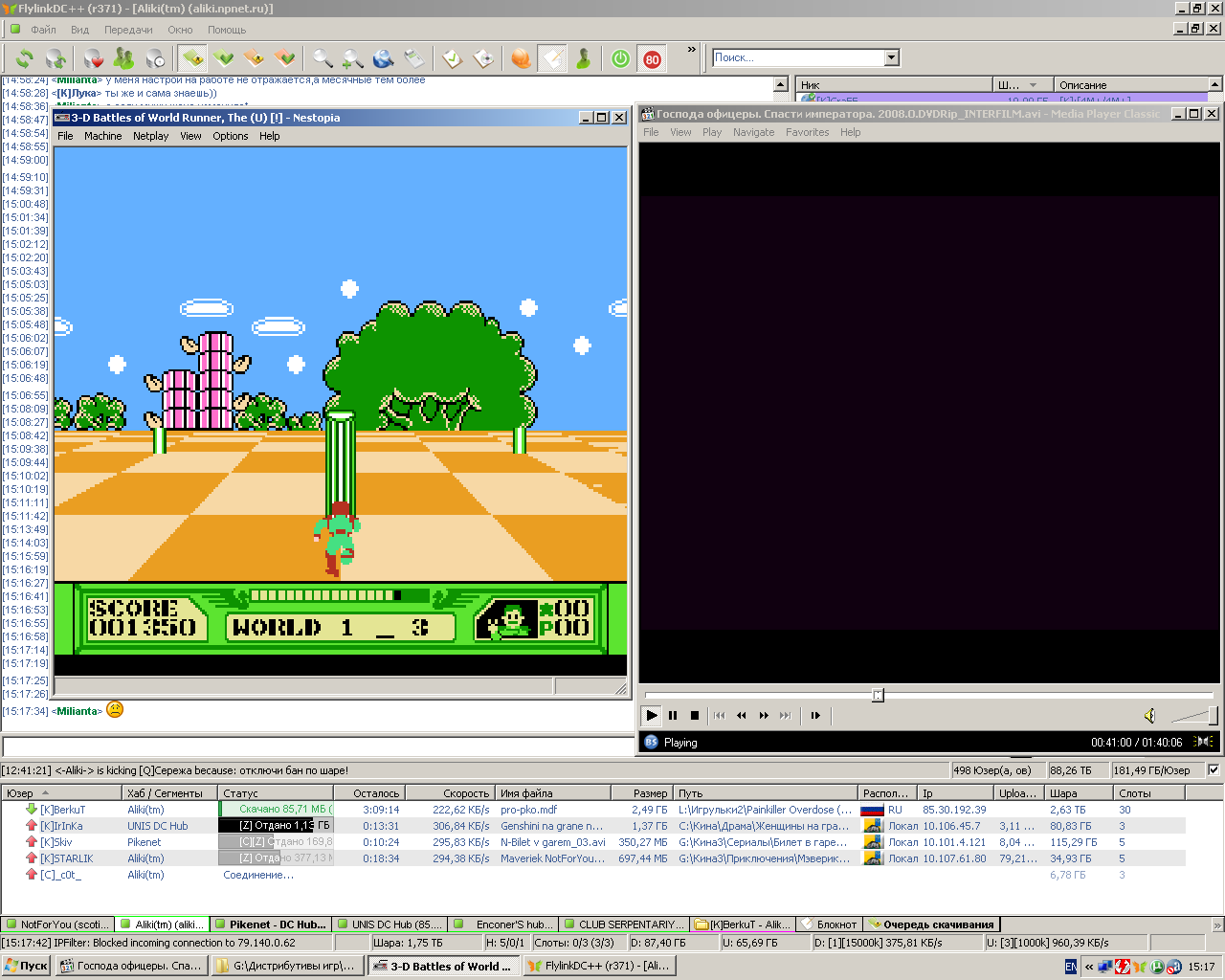
Task: Click the video seek bar thumb
Action: pyautogui.click(x=878, y=695)
